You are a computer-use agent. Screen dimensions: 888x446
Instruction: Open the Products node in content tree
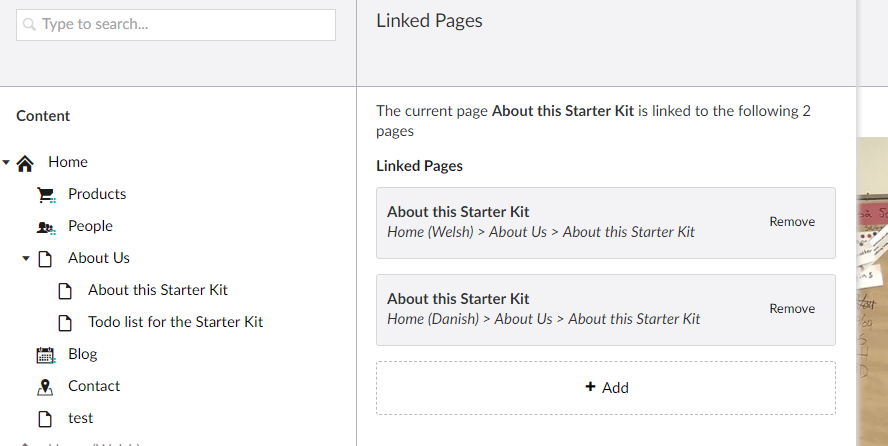[97, 194]
